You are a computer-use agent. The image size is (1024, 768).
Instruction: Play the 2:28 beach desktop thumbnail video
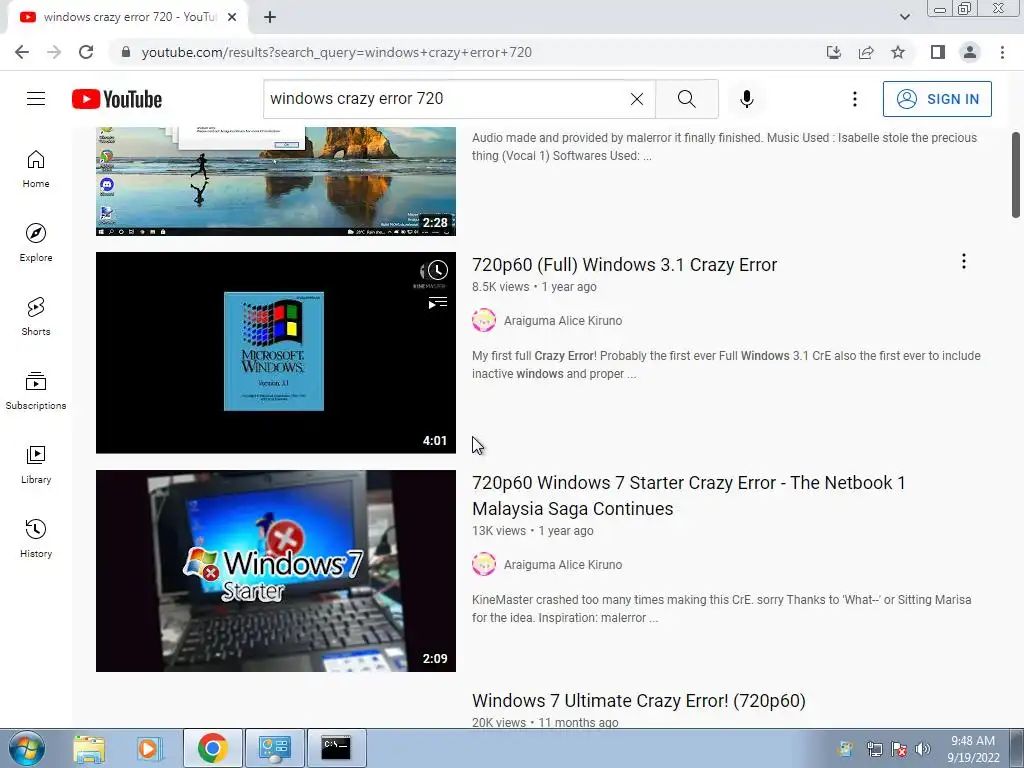point(276,181)
